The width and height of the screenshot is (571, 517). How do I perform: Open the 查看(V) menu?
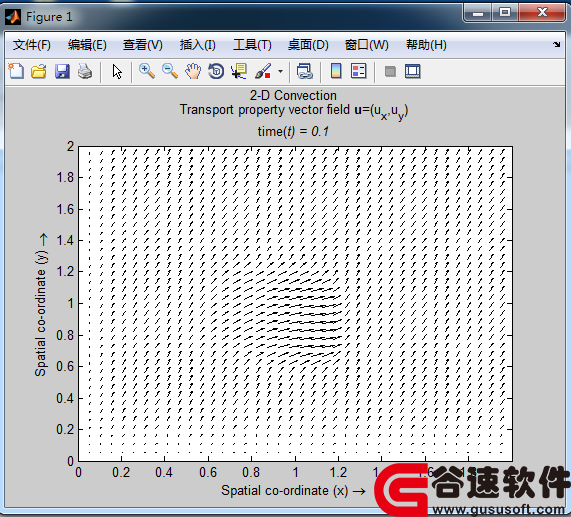click(x=143, y=45)
